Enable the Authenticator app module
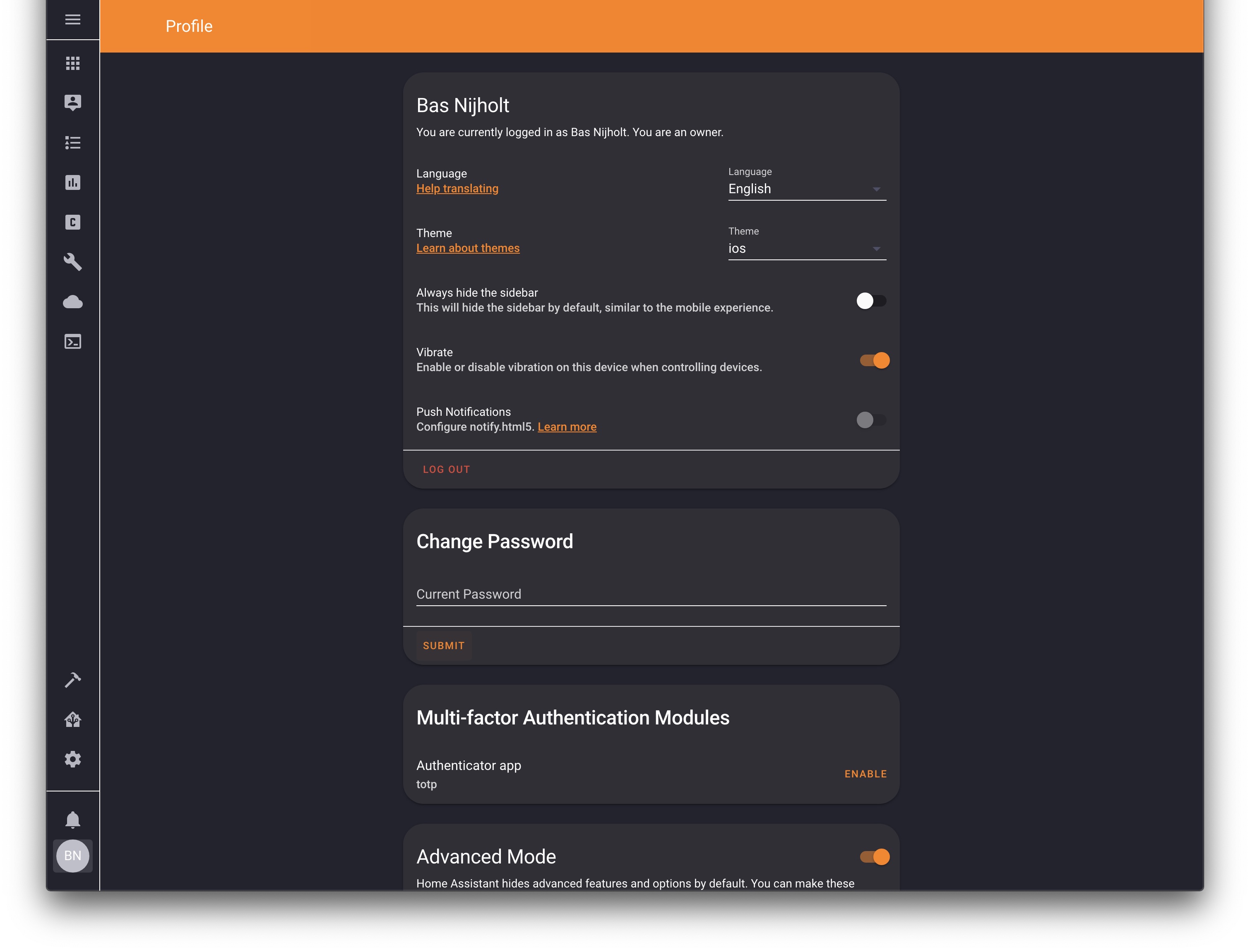 865,774
